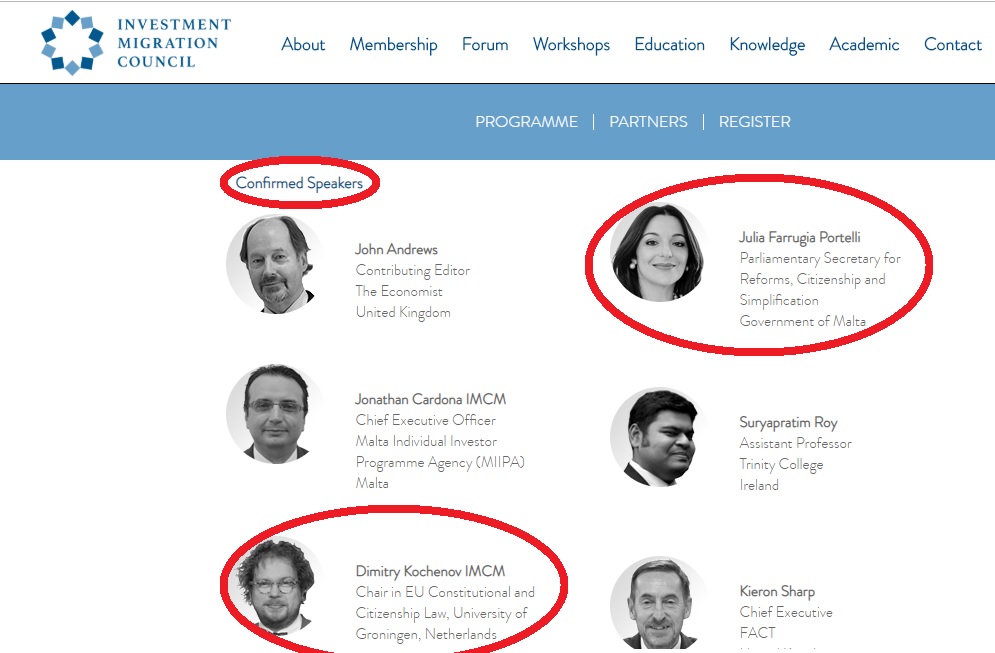995x653 pixels.
Task: Click the Confirmed Speakers heading
Action: pyautogui.click(x=300, y=183)
